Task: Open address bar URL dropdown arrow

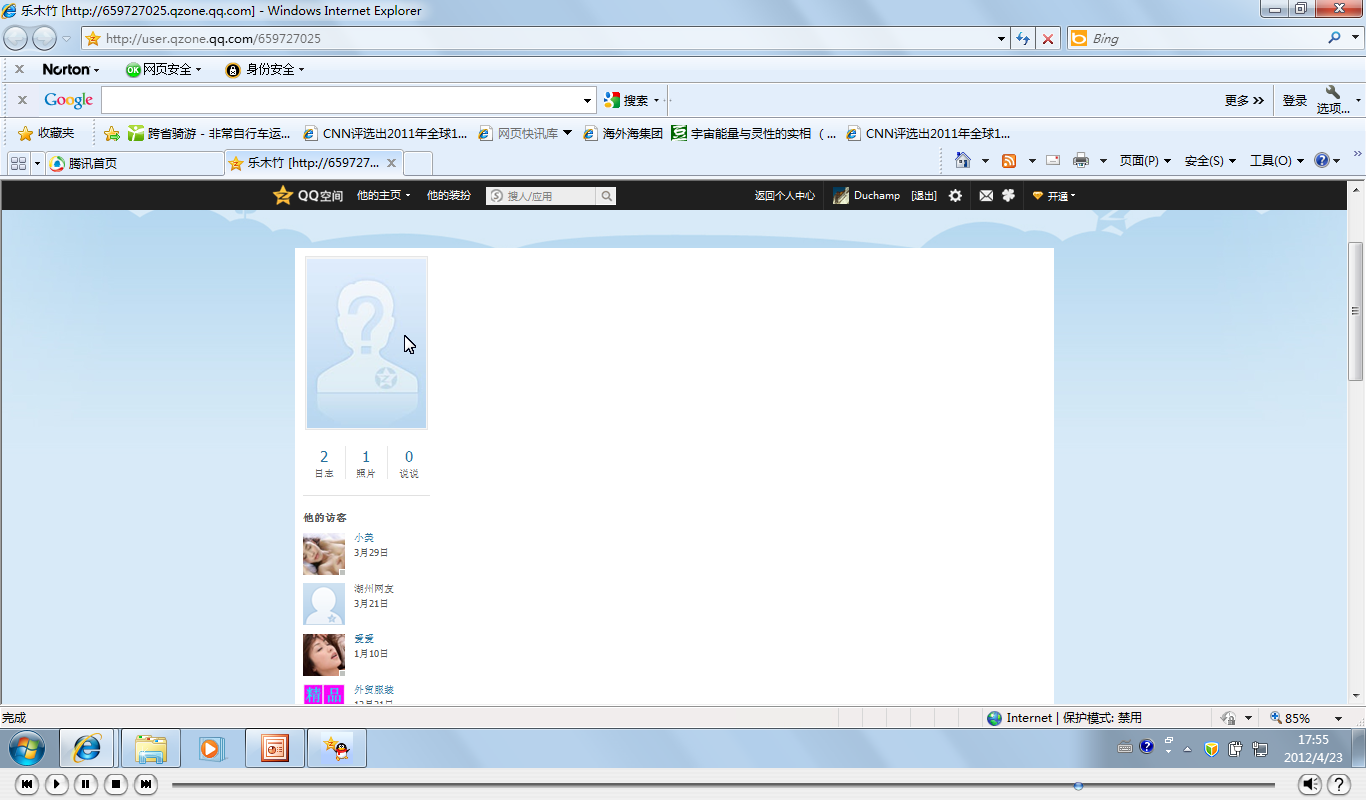Action: tap(1002, 39)
